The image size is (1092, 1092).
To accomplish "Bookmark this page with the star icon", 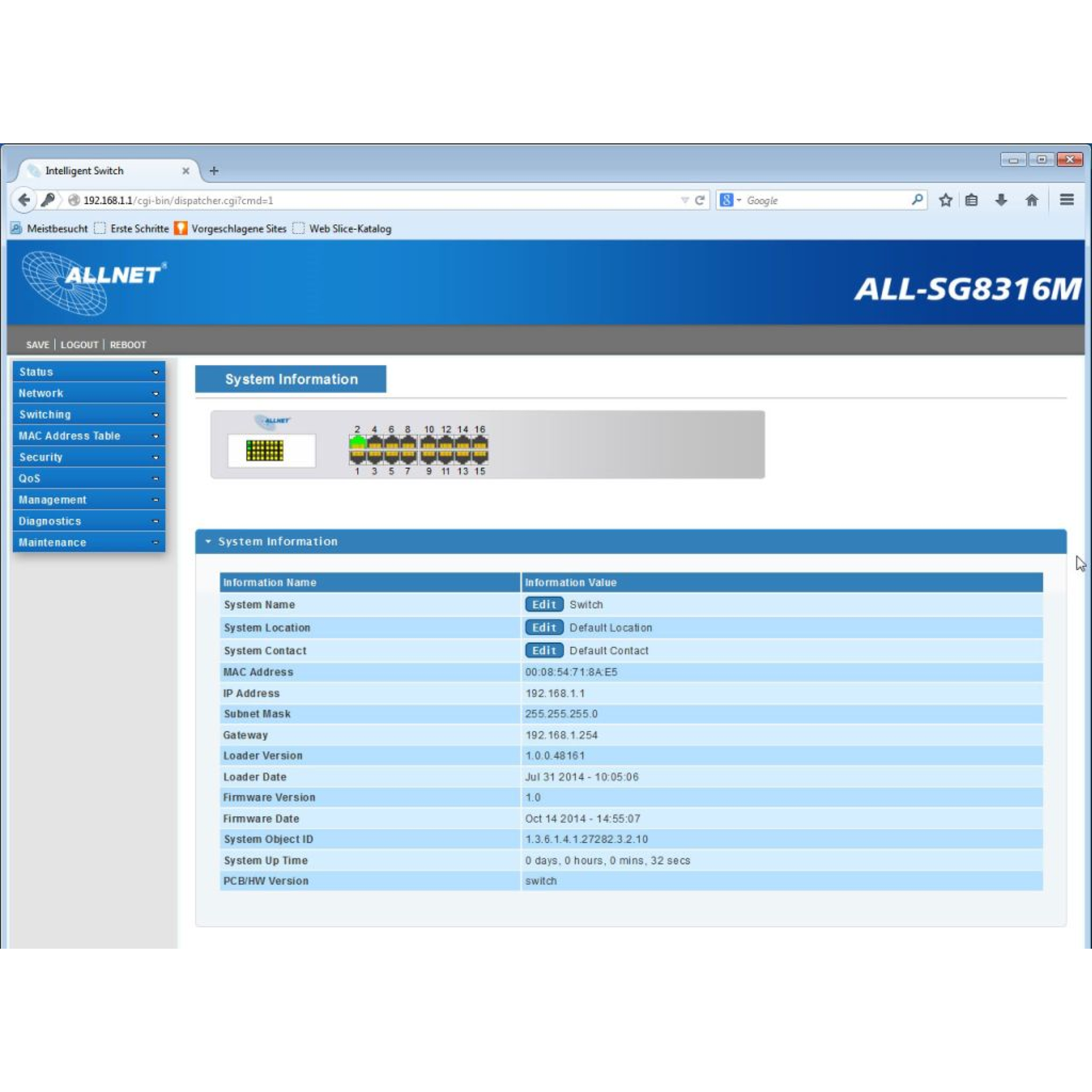I will tap(945, 200).
